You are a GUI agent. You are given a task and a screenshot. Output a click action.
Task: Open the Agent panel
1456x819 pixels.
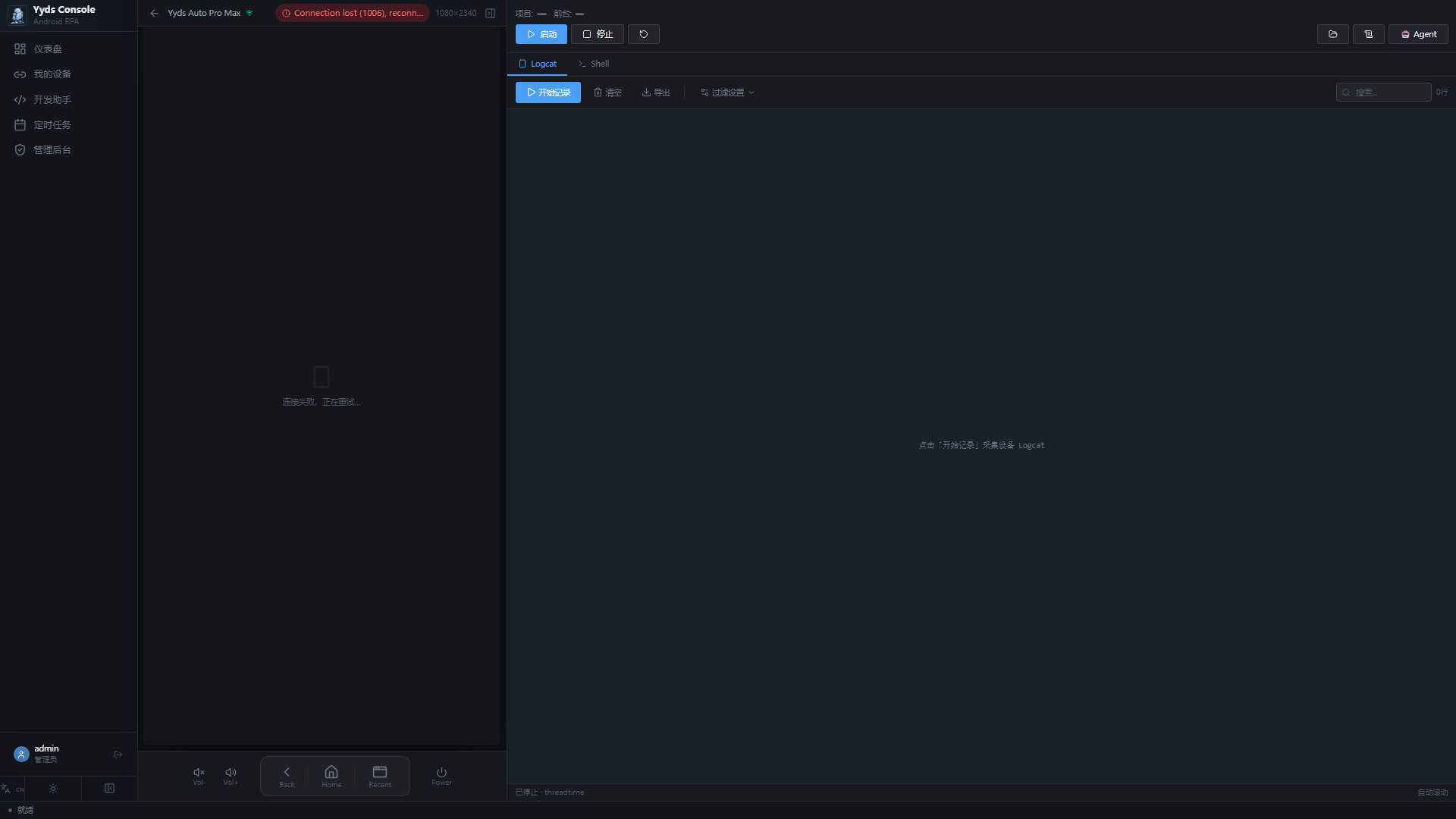[x=1418, y=34]
